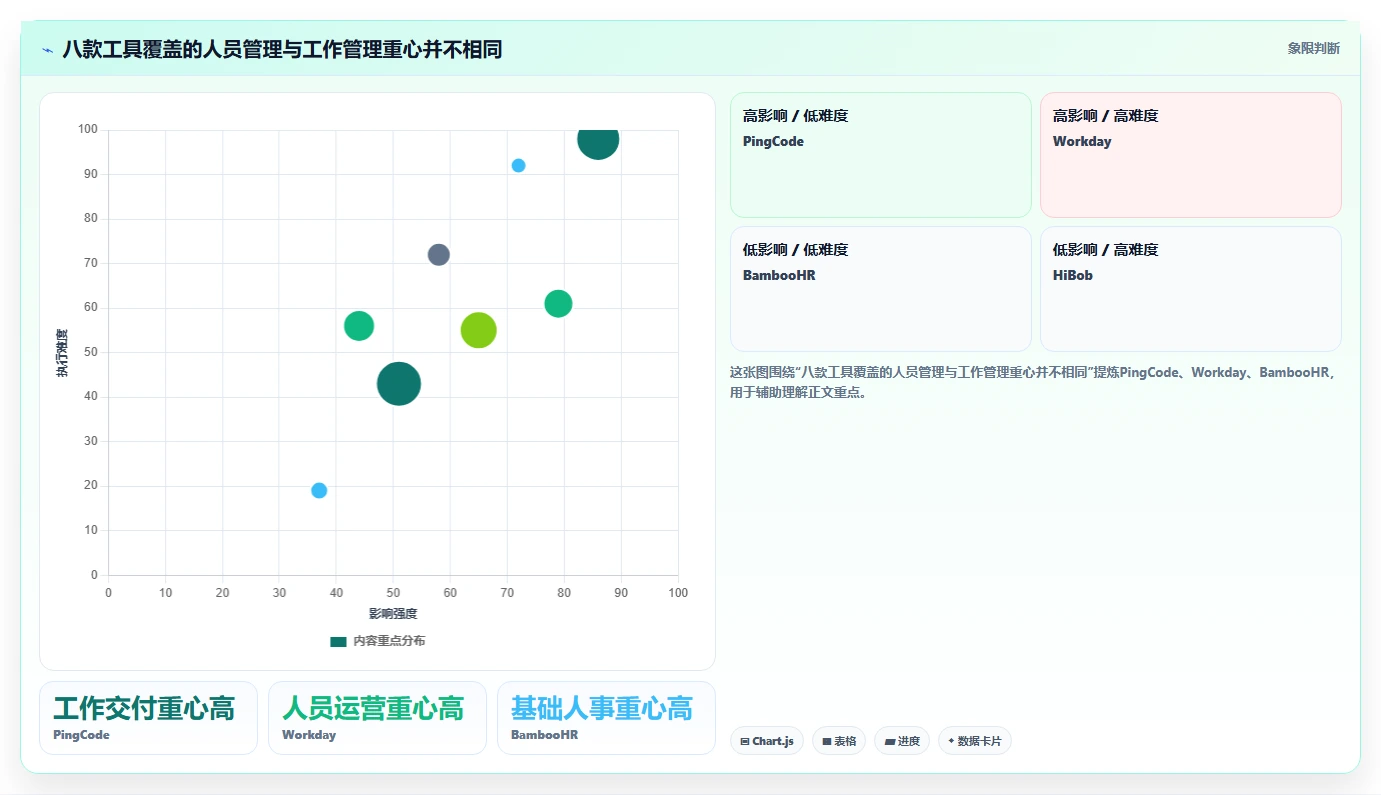Click PingCode under 高影响 / 低难度
Viewport: 1381px width, 795px height.
point(773,141)
